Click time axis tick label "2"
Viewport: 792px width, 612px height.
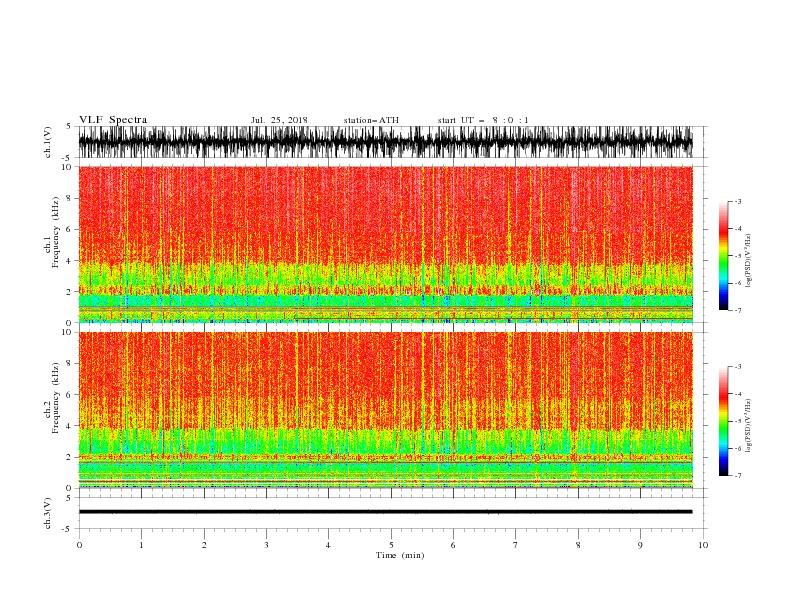click(204, 545)
